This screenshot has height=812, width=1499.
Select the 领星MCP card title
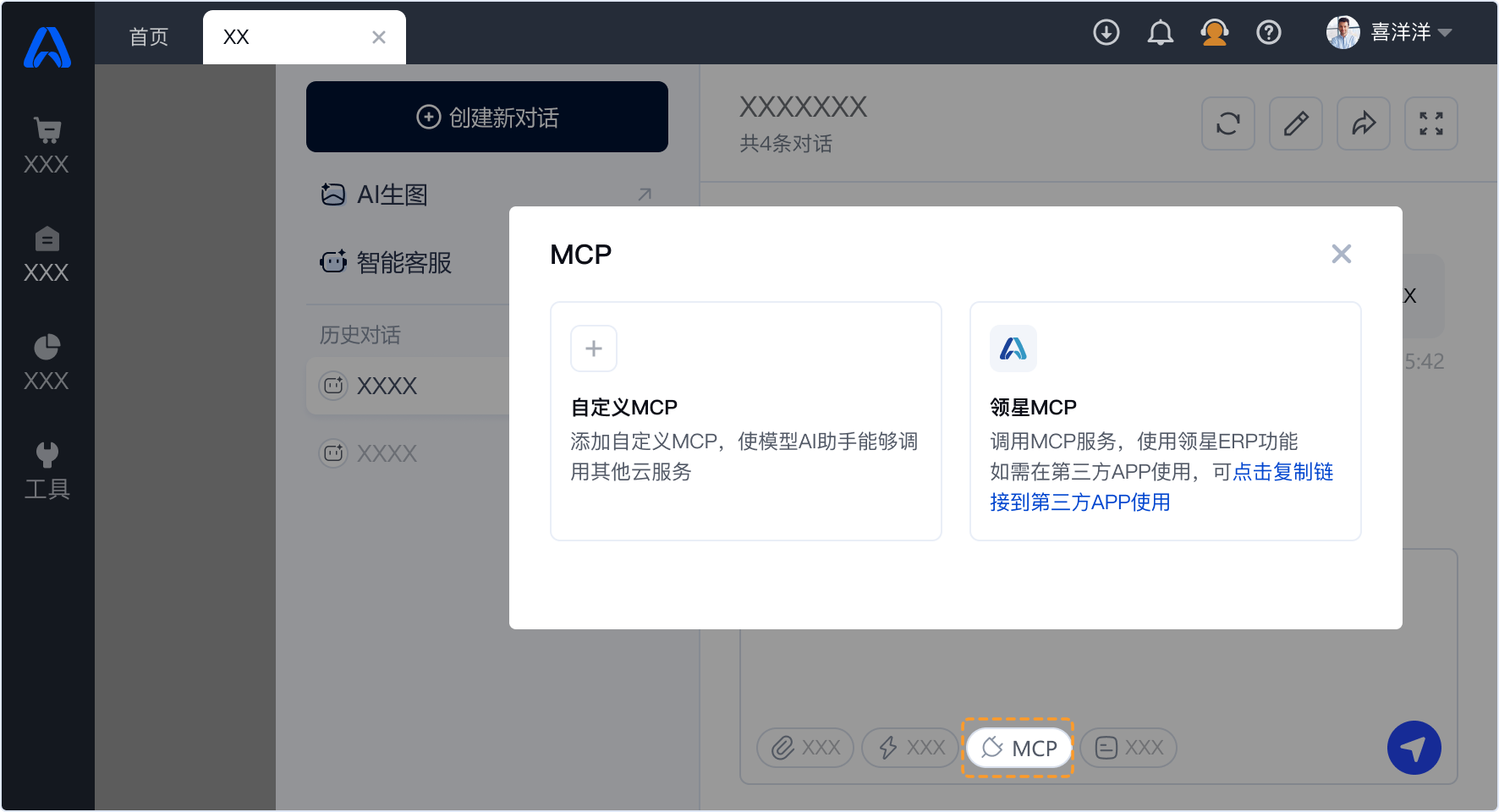tap(1033, 408)
